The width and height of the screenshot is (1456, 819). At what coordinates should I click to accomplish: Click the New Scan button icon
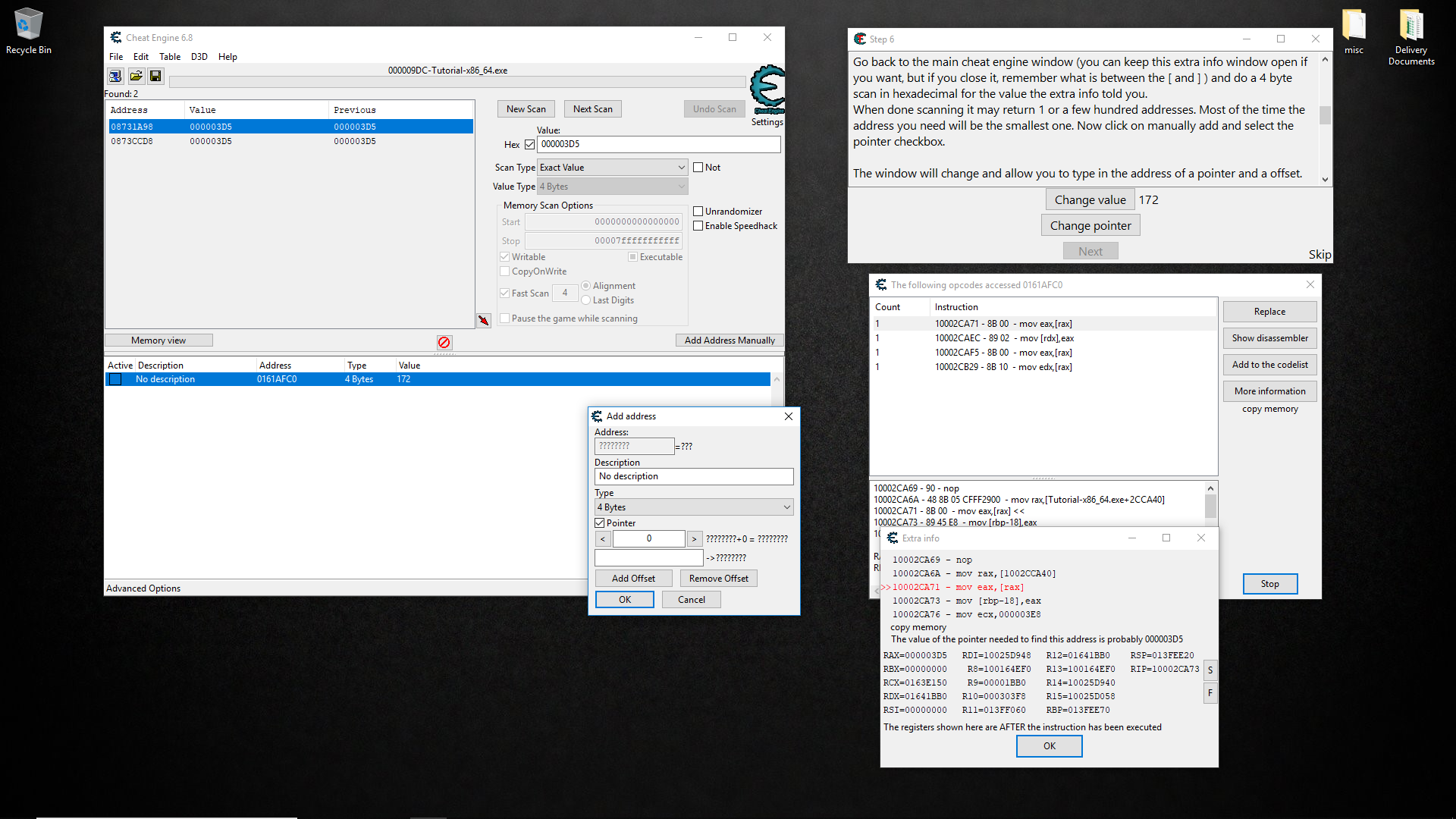tap(526, 108)
